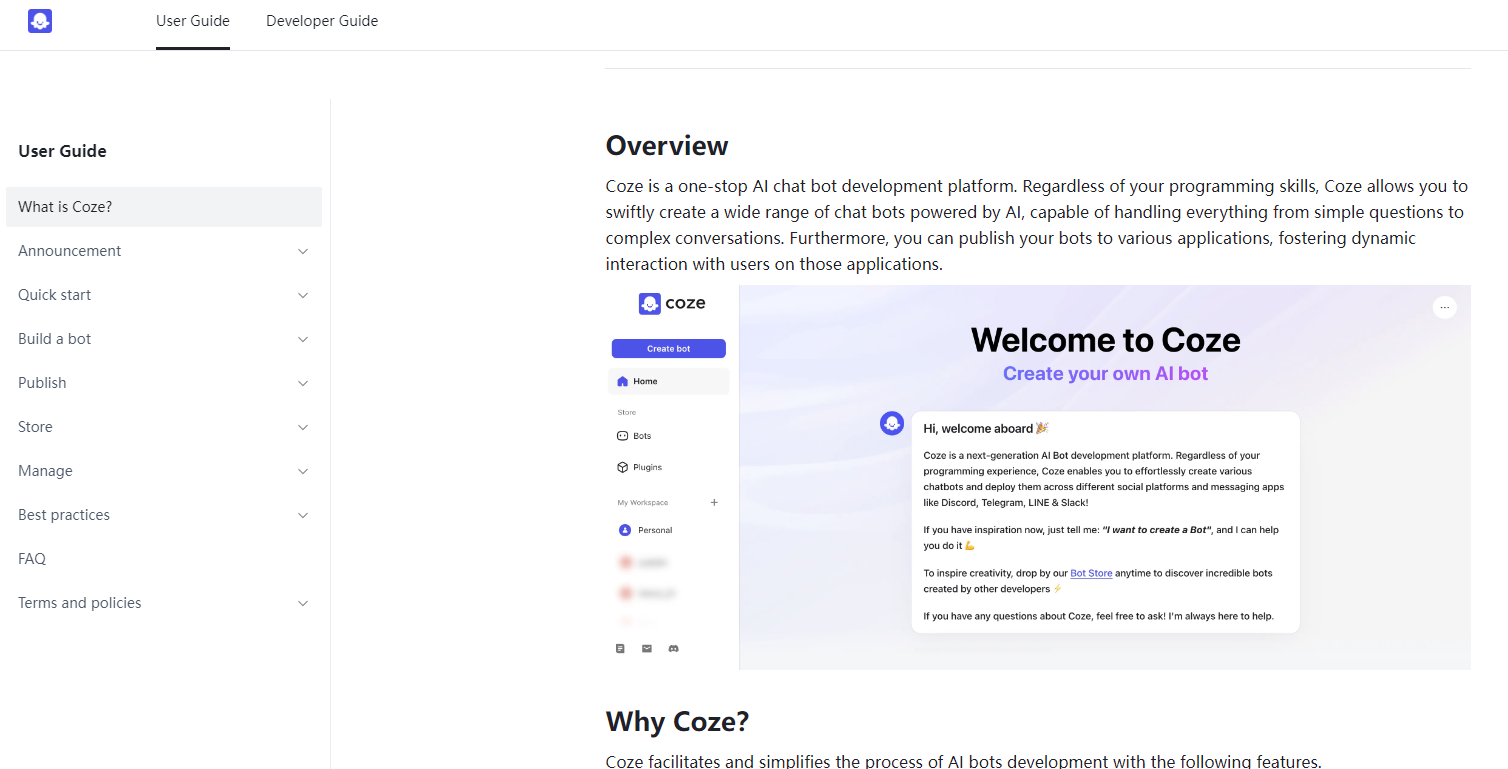Expand the Publish chevron
The image size is (1508, 769).
click(x=303, y=383)
